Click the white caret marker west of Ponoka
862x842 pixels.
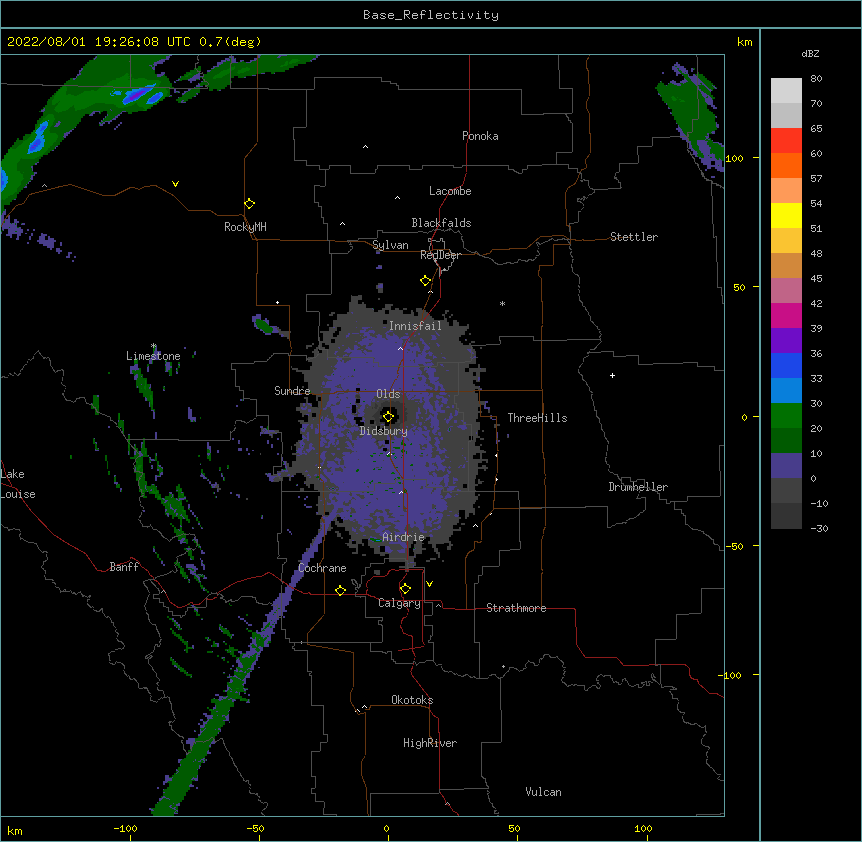[366, 147]
